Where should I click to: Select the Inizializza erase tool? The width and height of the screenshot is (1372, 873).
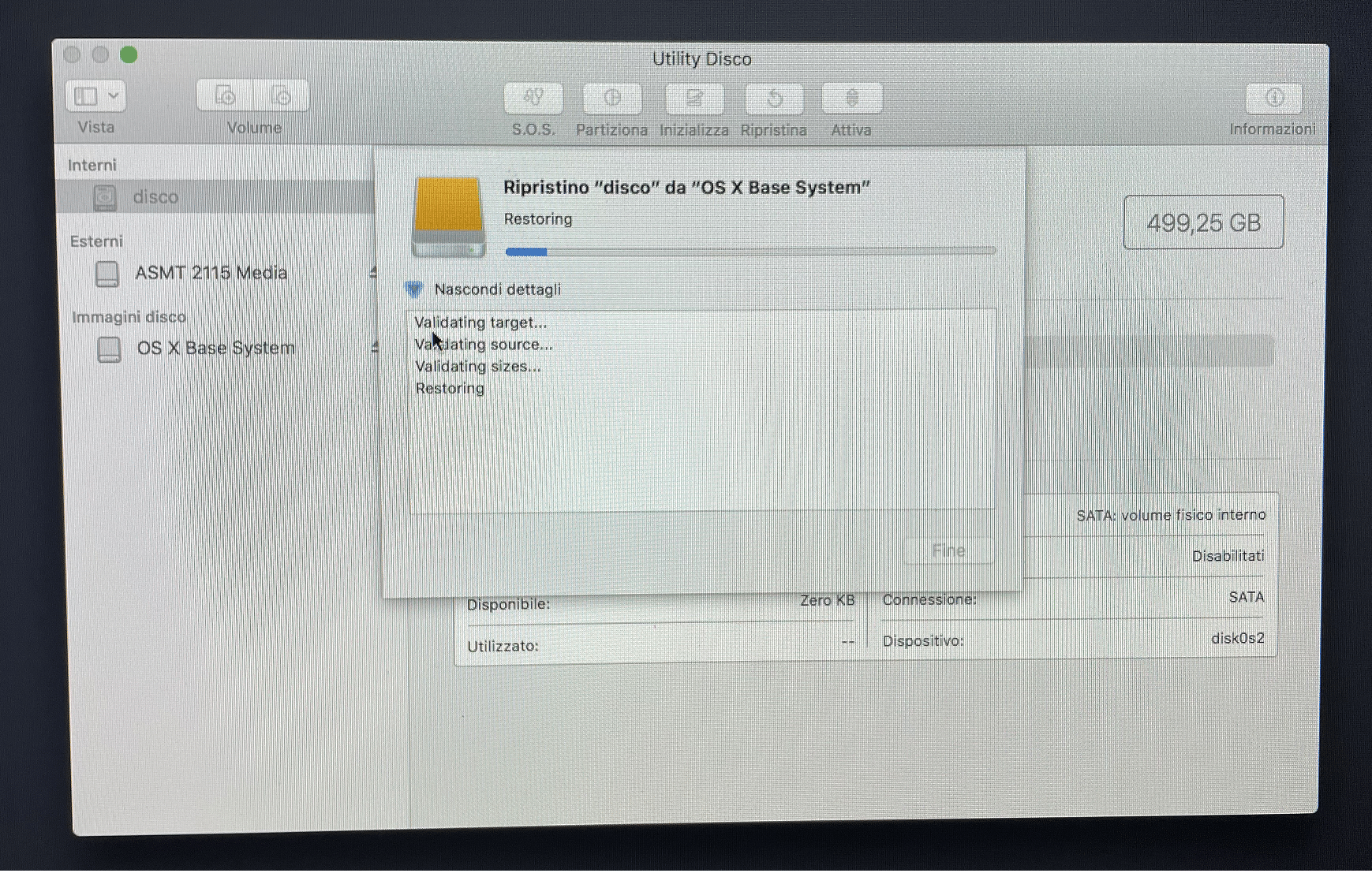pos(694,99)
